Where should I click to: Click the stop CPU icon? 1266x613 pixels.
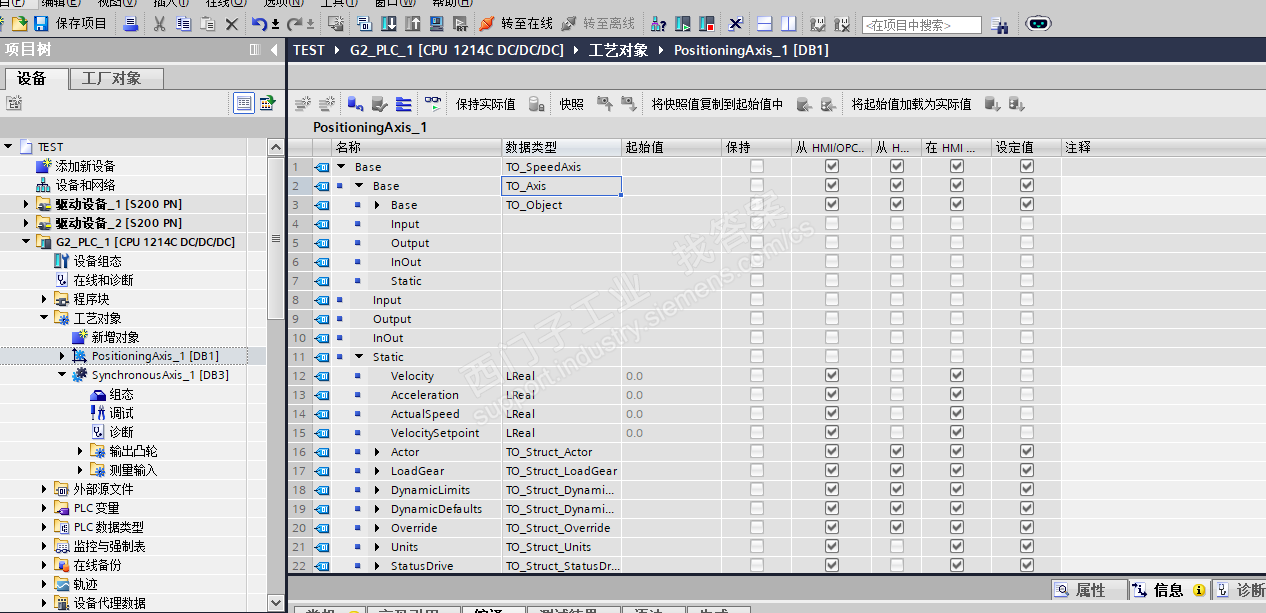tap(706, 23)
